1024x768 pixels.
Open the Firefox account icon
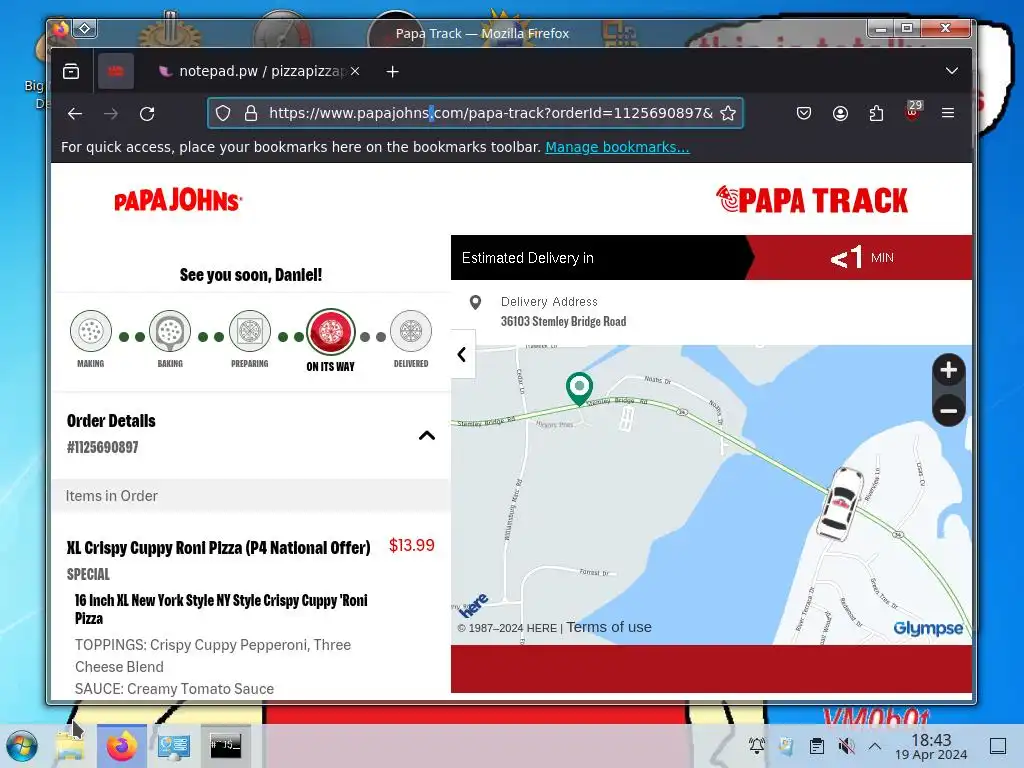point(840,113)
